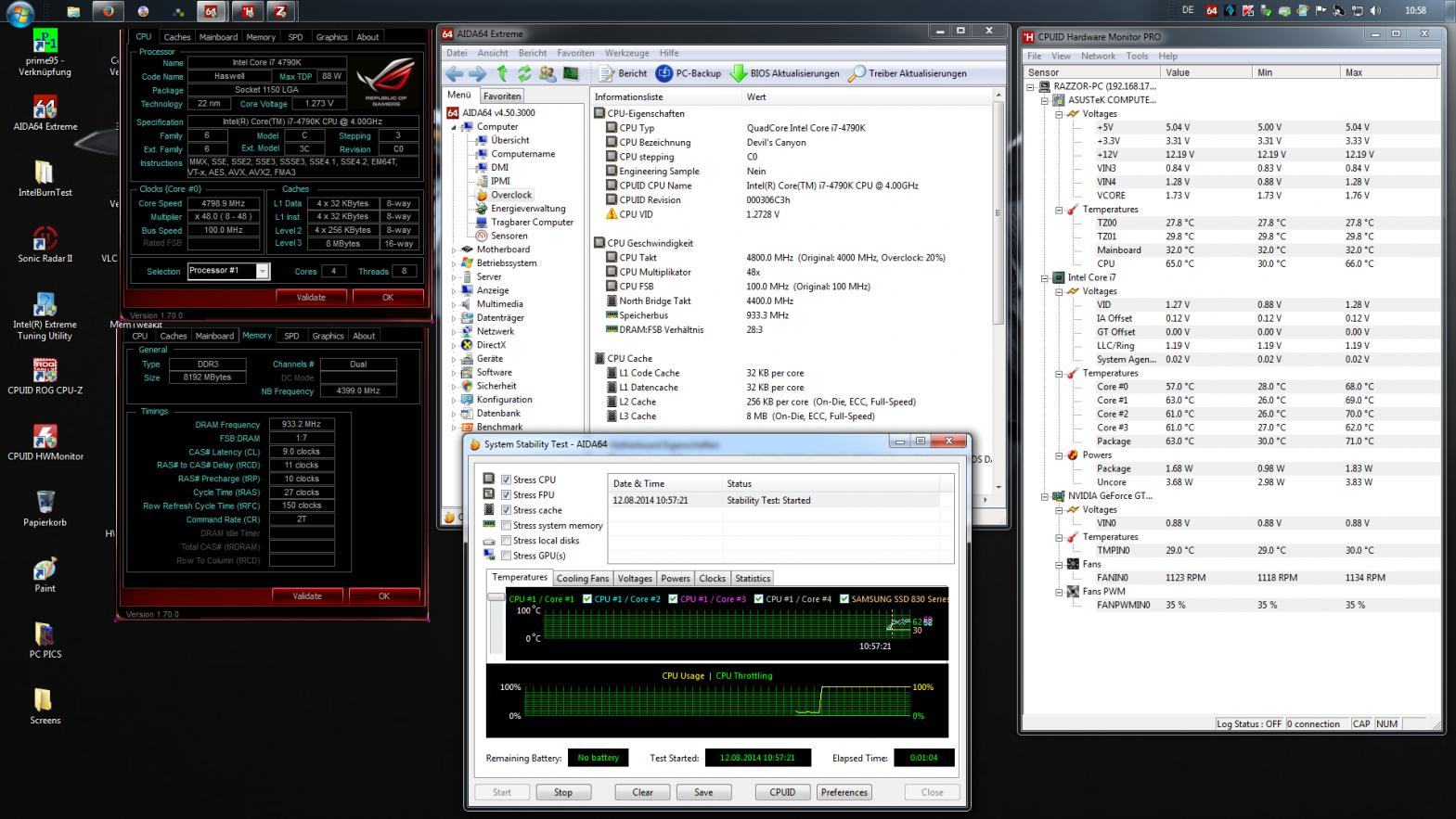
Task: Open the PC PICS folder on desktop
Action: (x=45, y=640)
